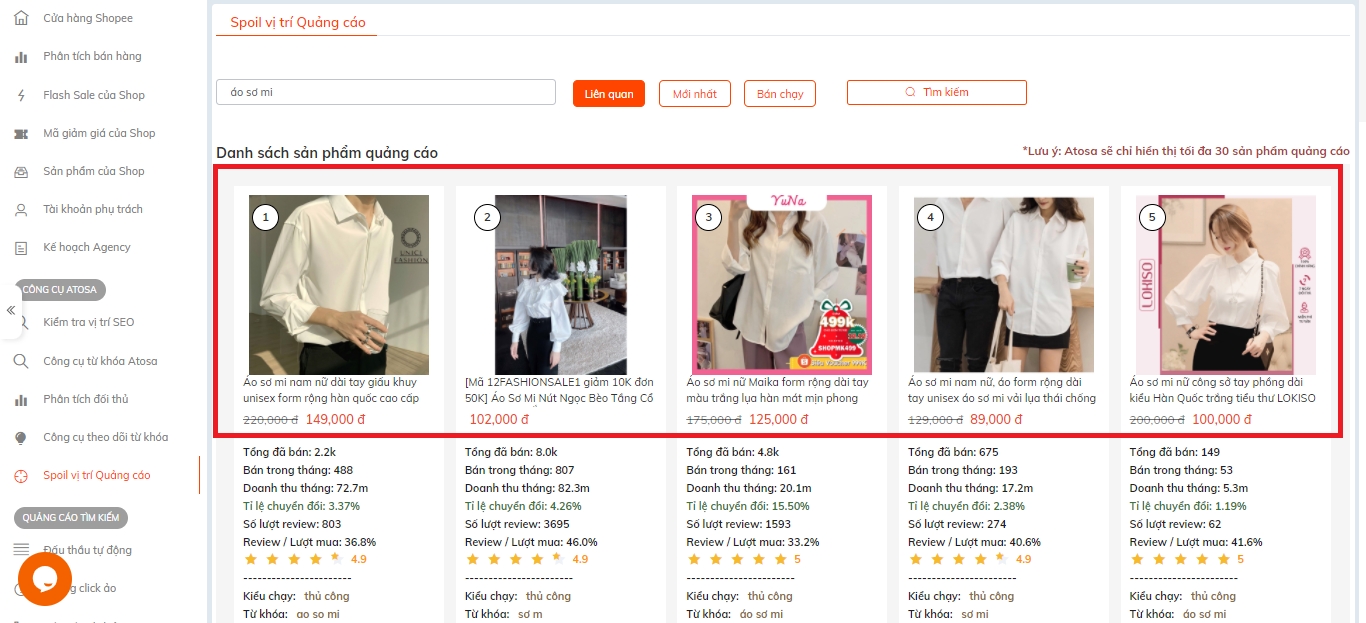Viewport: 1366px width, 623px height.
Task: Select the Liên quan sort filter
Action: point(609,94)
